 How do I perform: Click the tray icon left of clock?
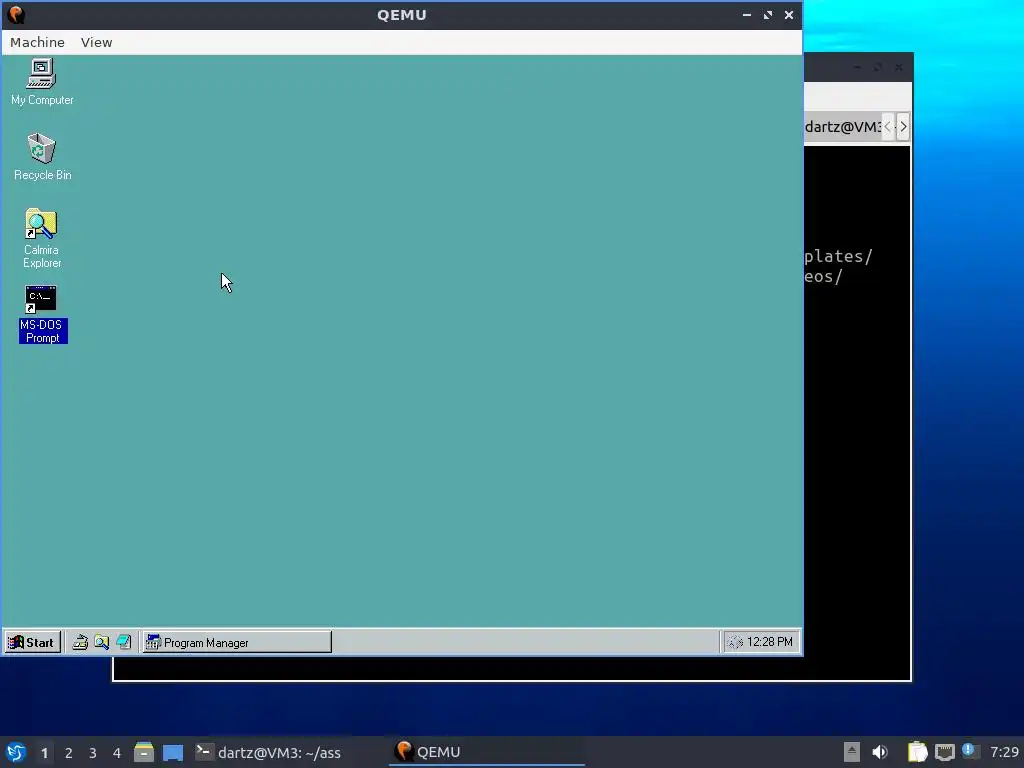[x=735, y=642]
